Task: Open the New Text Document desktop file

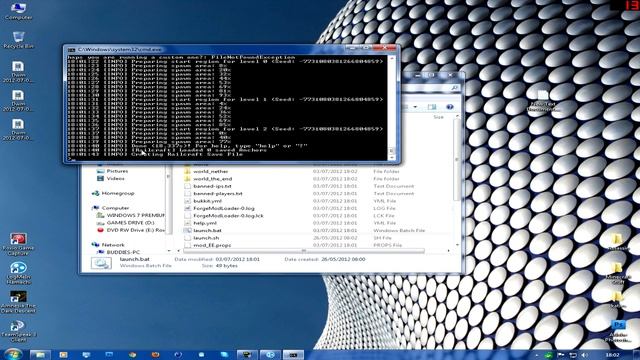Action: (x=542, y=101)
